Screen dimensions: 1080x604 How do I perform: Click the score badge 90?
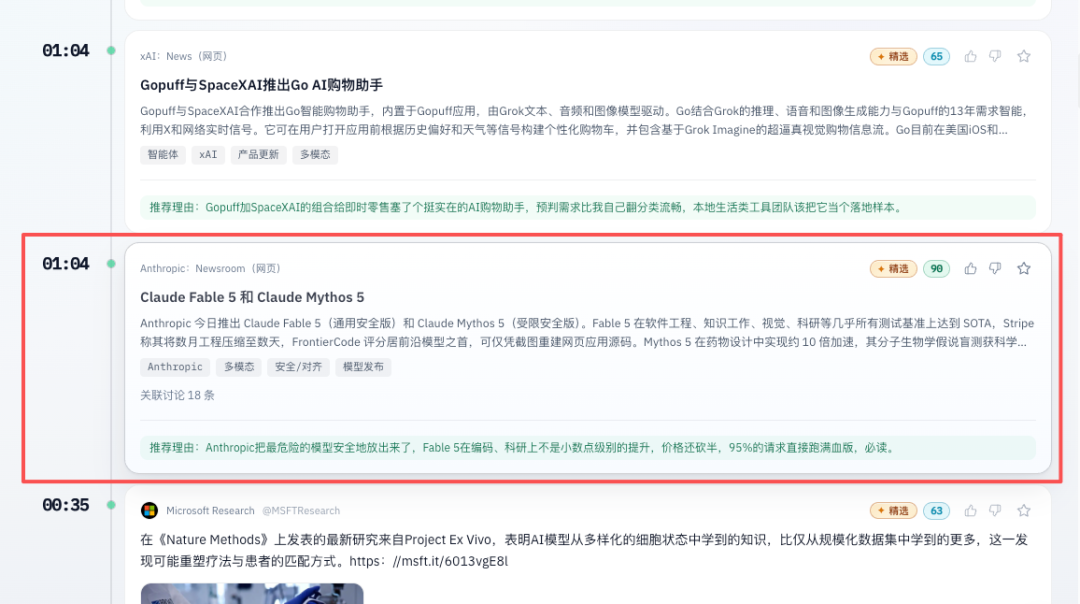(x=937, y=269)
